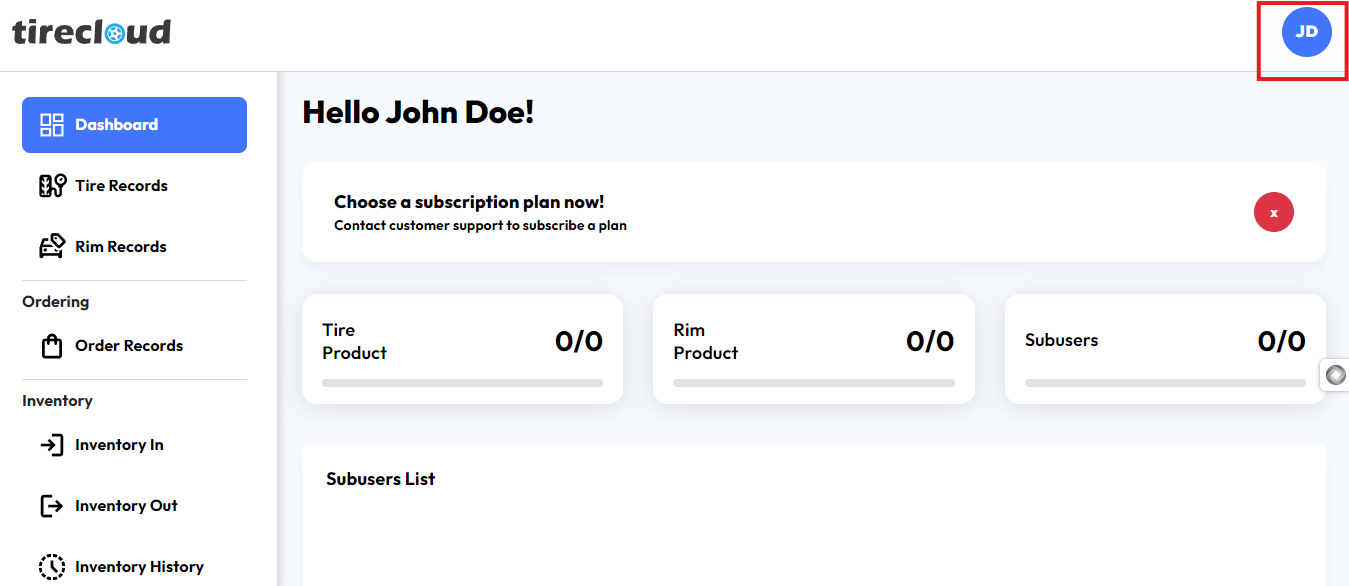Click the Subusers progress bar
Image resolution: width=1349 pixels, height=586 pixels.
[1165, 383]
